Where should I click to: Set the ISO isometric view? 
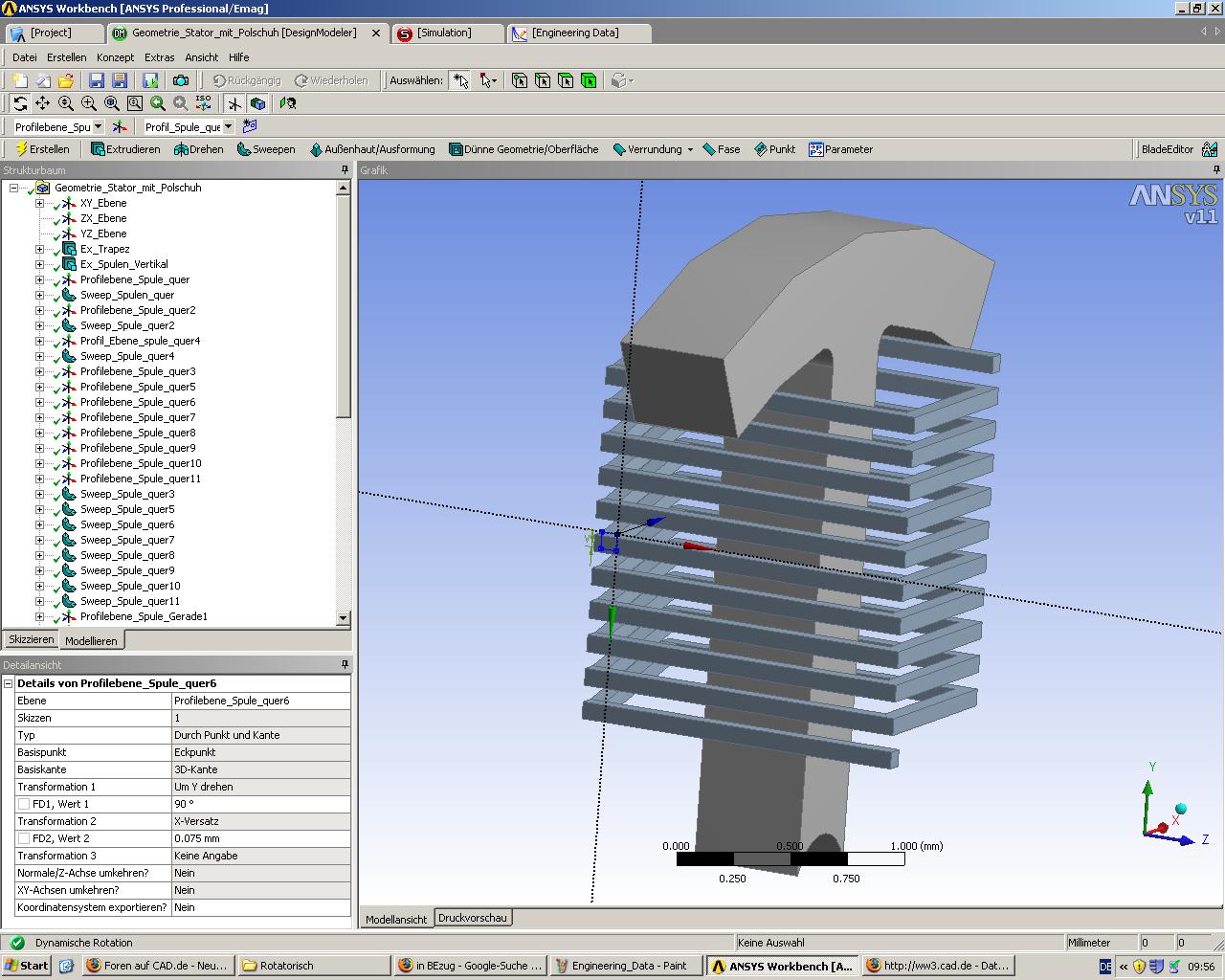204,103
